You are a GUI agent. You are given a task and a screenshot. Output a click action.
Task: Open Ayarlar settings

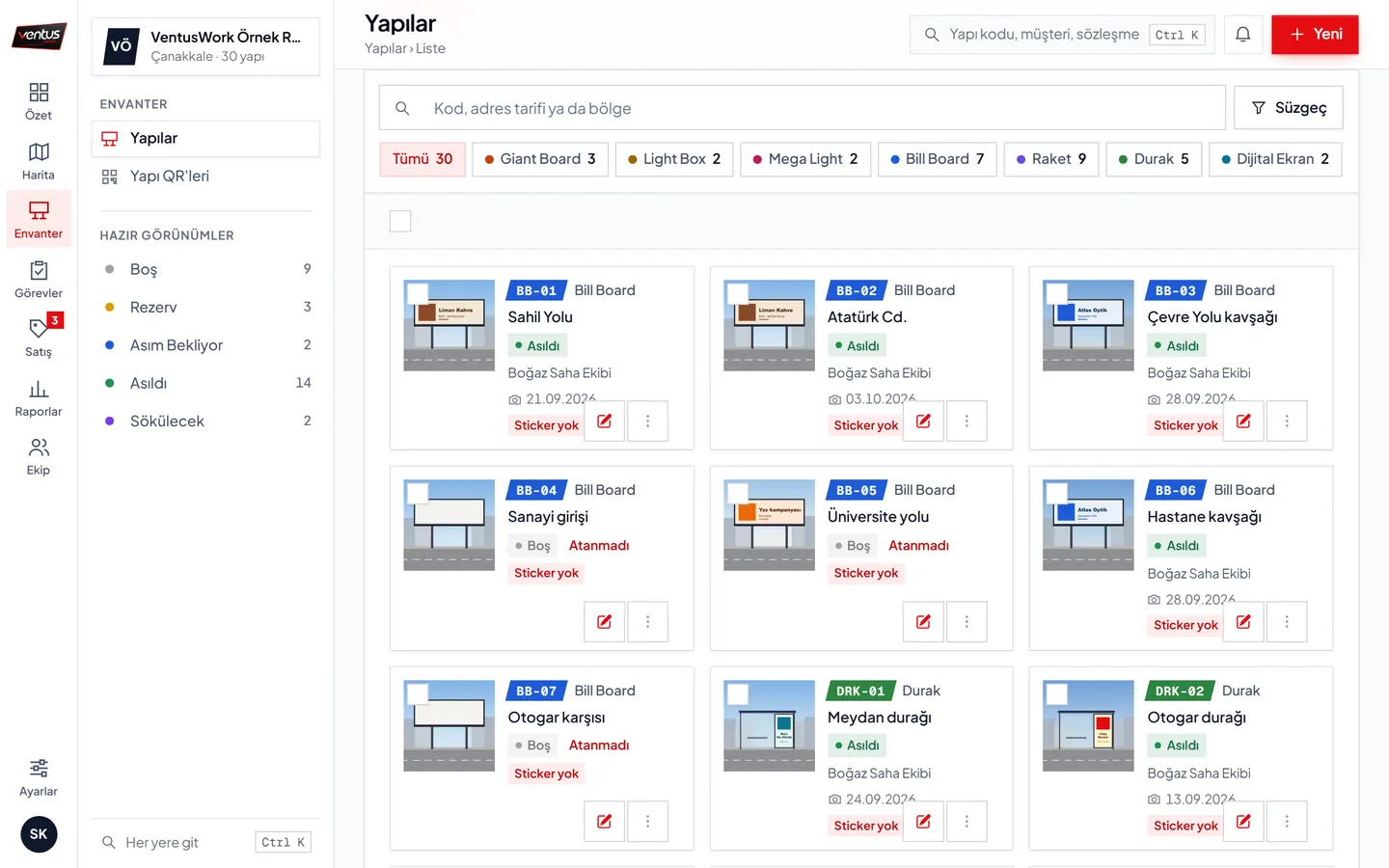click(x=39, y=777)
